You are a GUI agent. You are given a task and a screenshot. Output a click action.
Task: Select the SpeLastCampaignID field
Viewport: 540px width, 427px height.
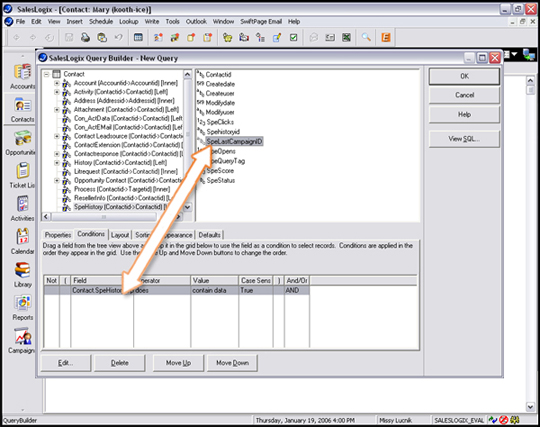pos(234,141)
